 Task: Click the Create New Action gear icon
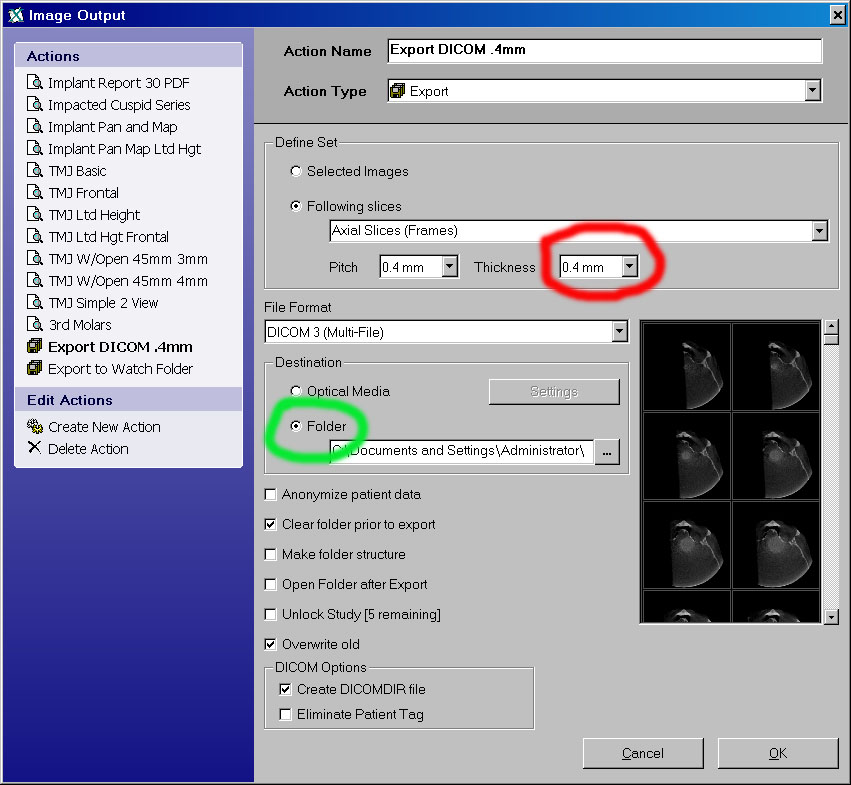click(35, 426)
